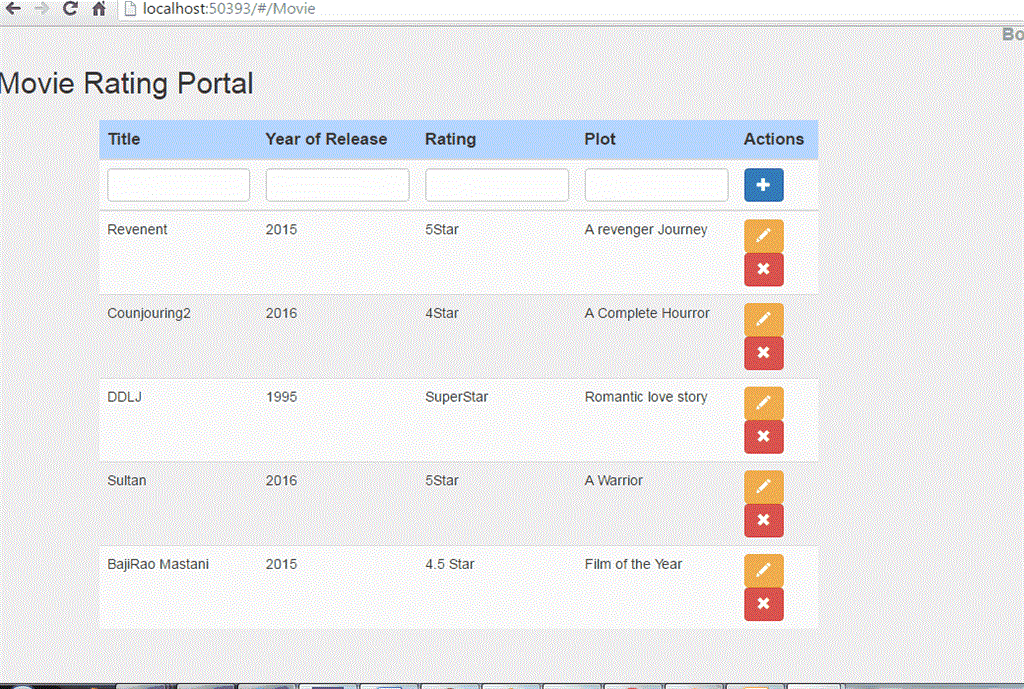1024x689 pixels.
Task: Delete the Revenent movie row
Action: point(763,269)
